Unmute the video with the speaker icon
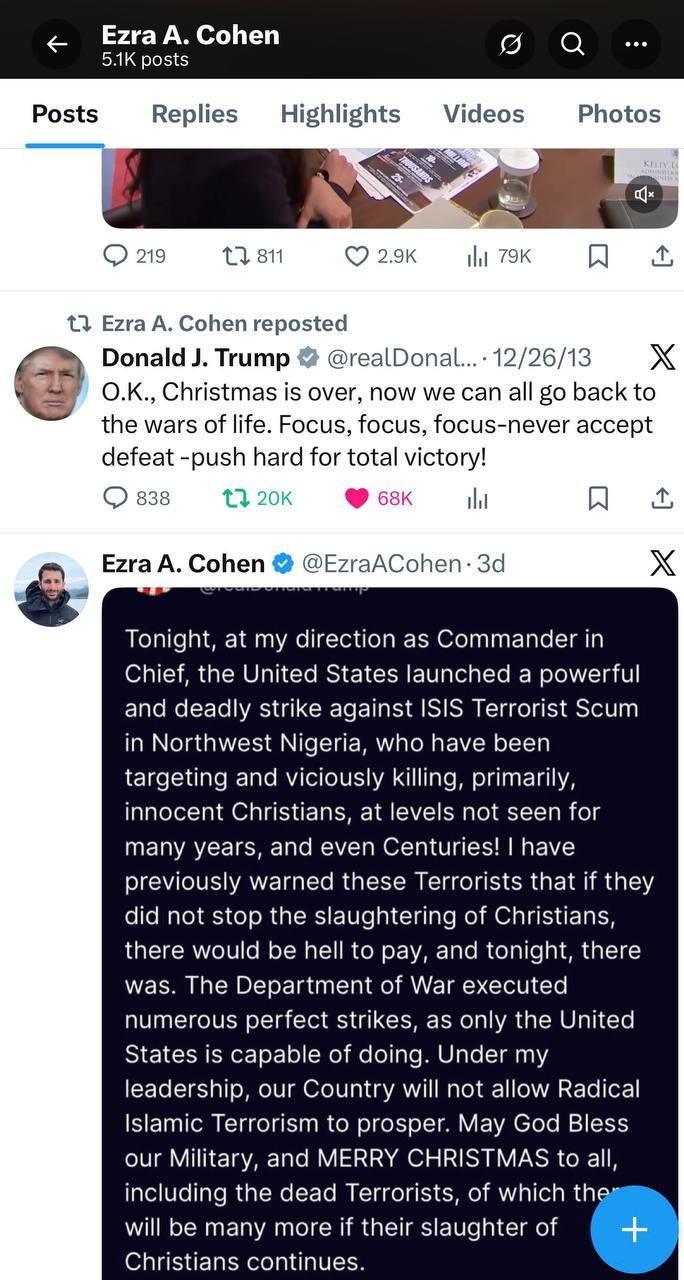Screen dimensions: 684x1280 coord(645,194)
